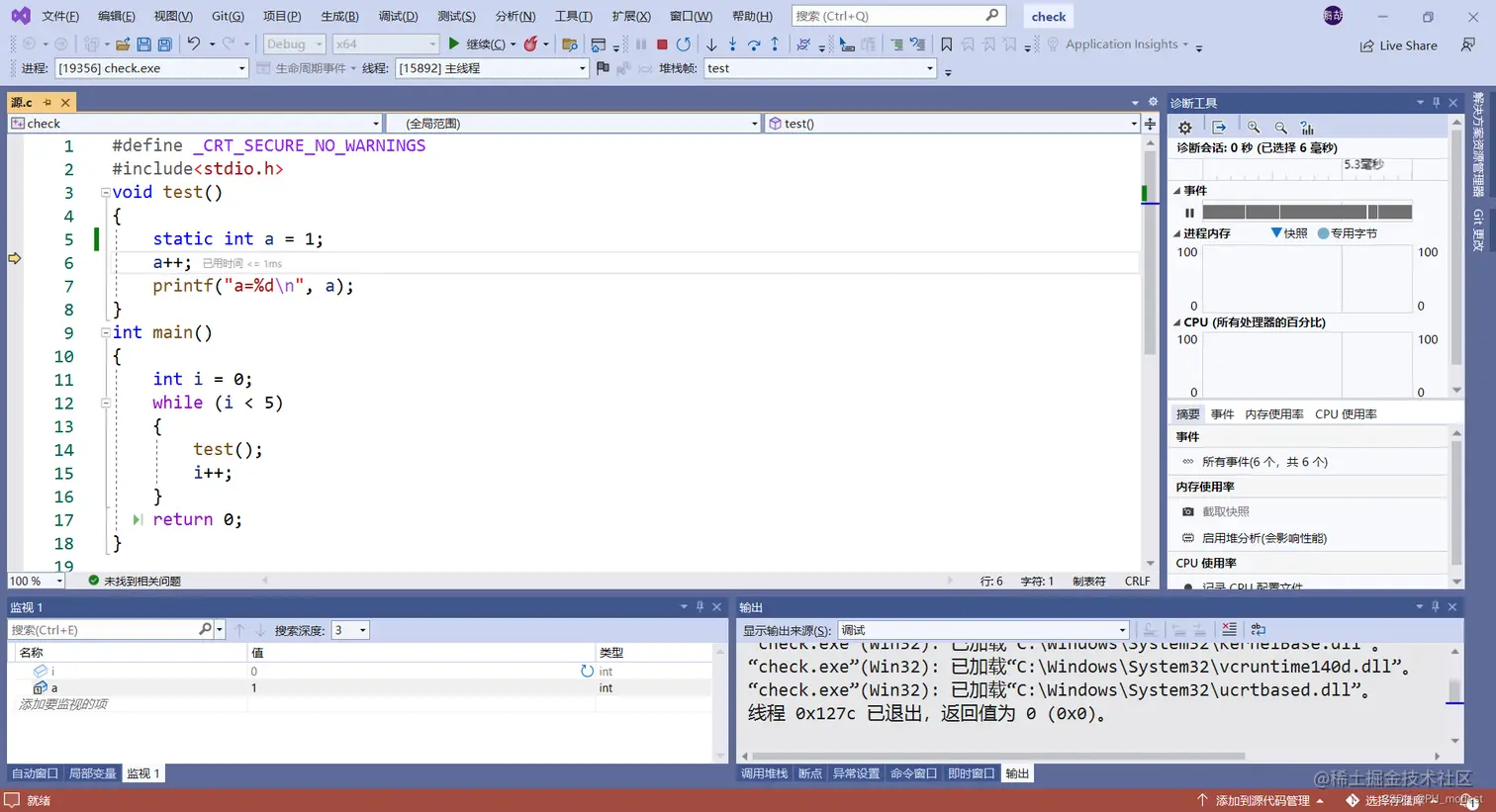Open Diagnostic Tools settings gear
The width and height of the screenshot is (1496, 812).
pos(1185,128)
